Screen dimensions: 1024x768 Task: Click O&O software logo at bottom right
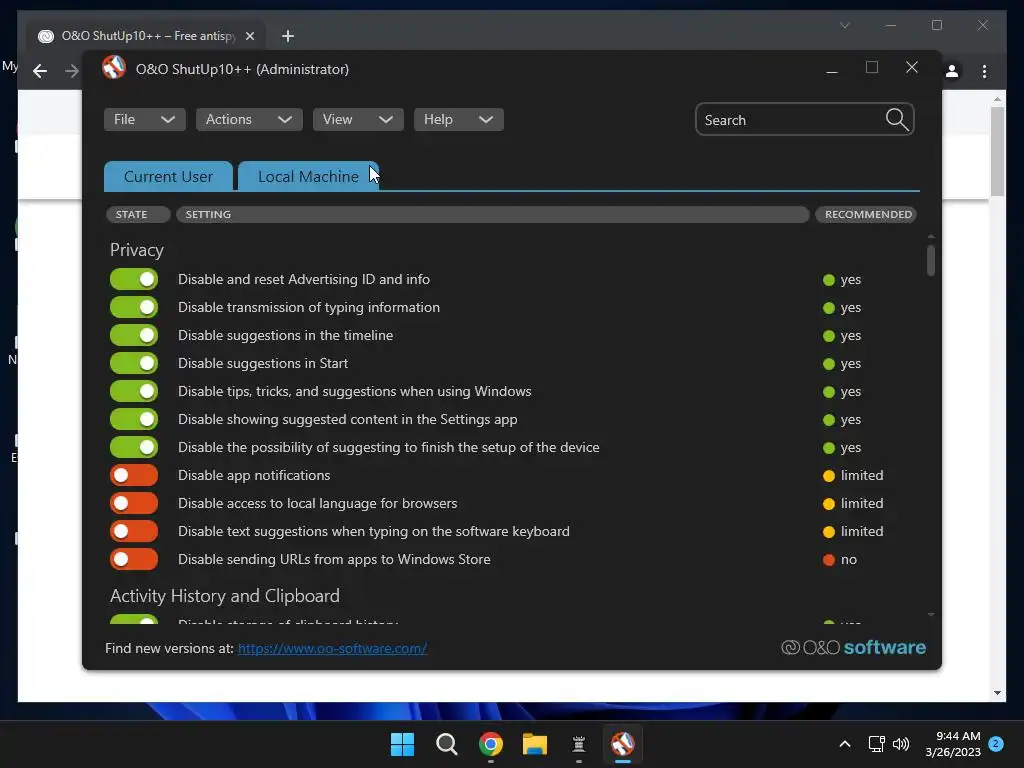[x=854, y=647]
